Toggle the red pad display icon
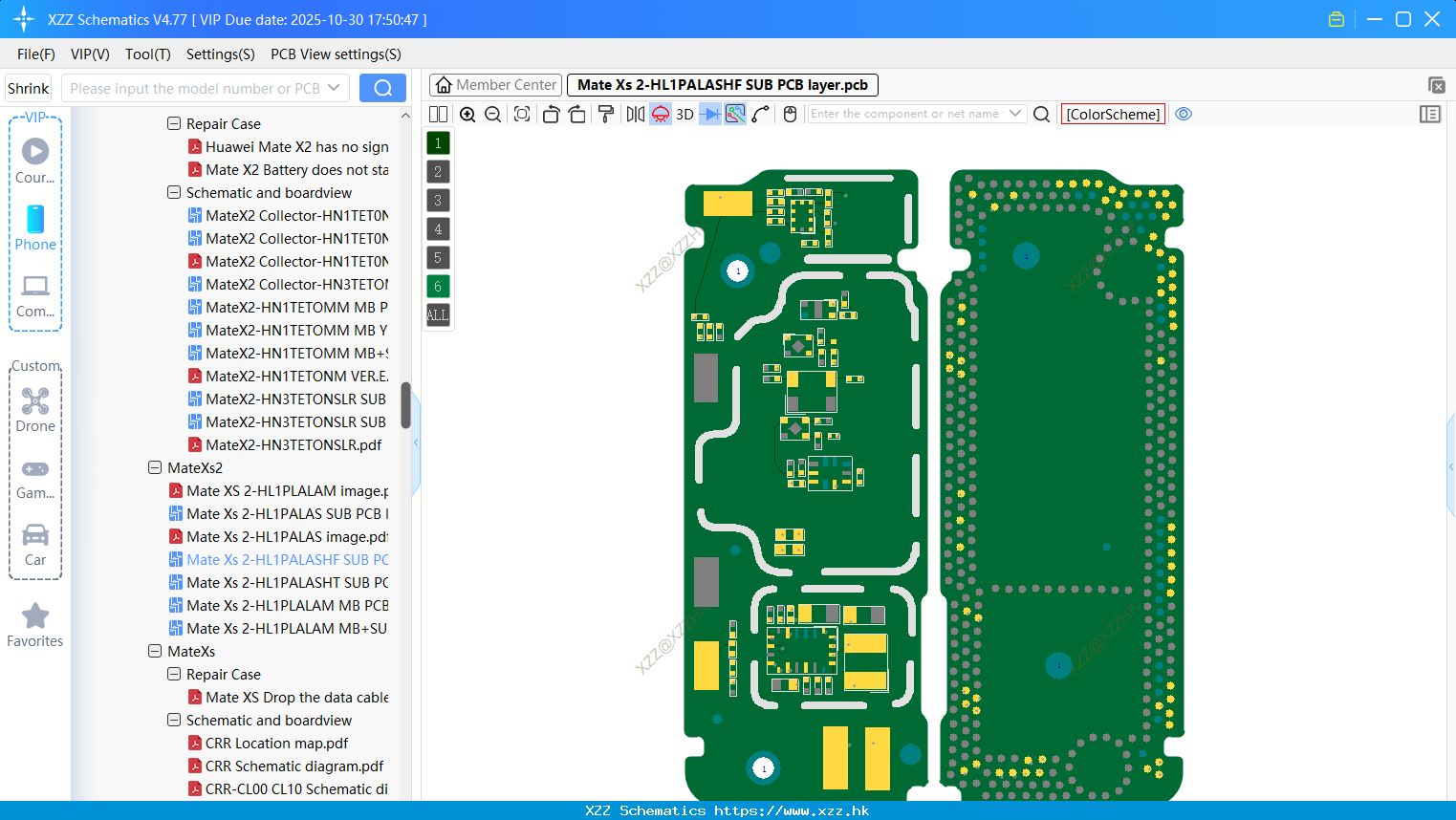 661,114
